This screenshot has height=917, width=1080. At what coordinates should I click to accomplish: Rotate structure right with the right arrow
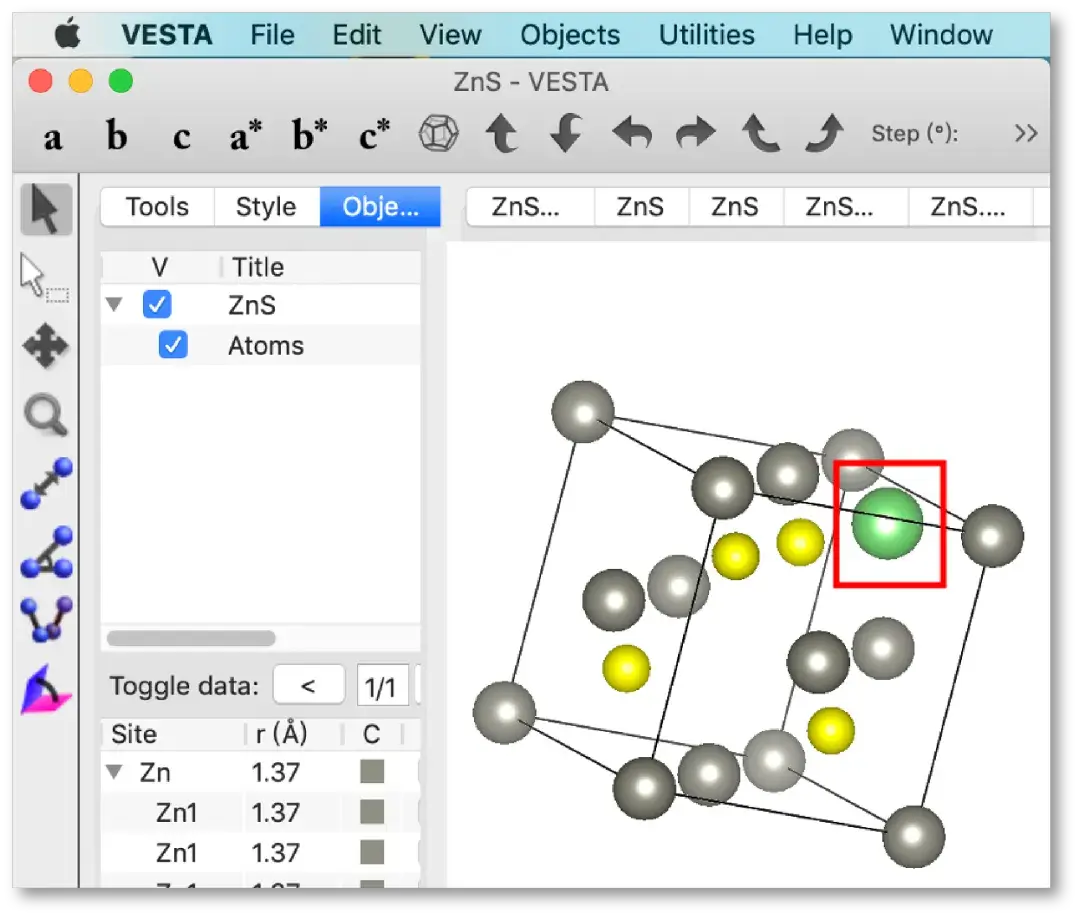click(x=696, y=133)
